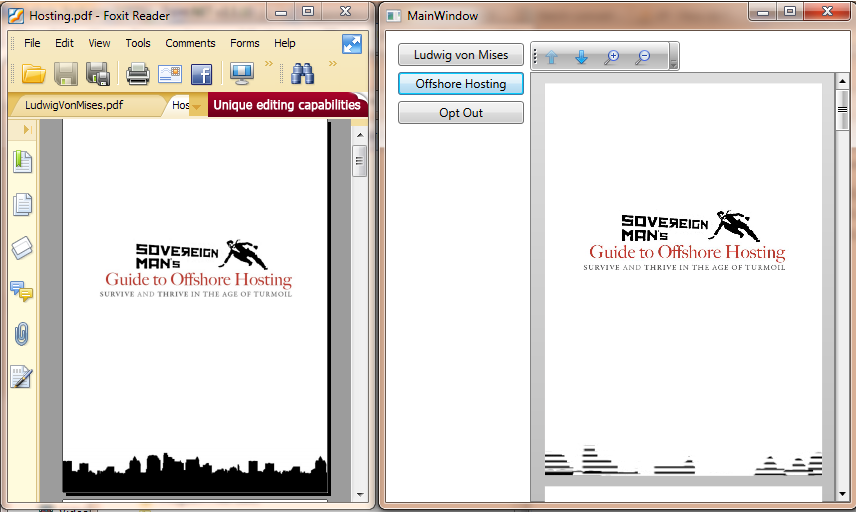
Task: Open the Forms menu
Action: [245, 43]
